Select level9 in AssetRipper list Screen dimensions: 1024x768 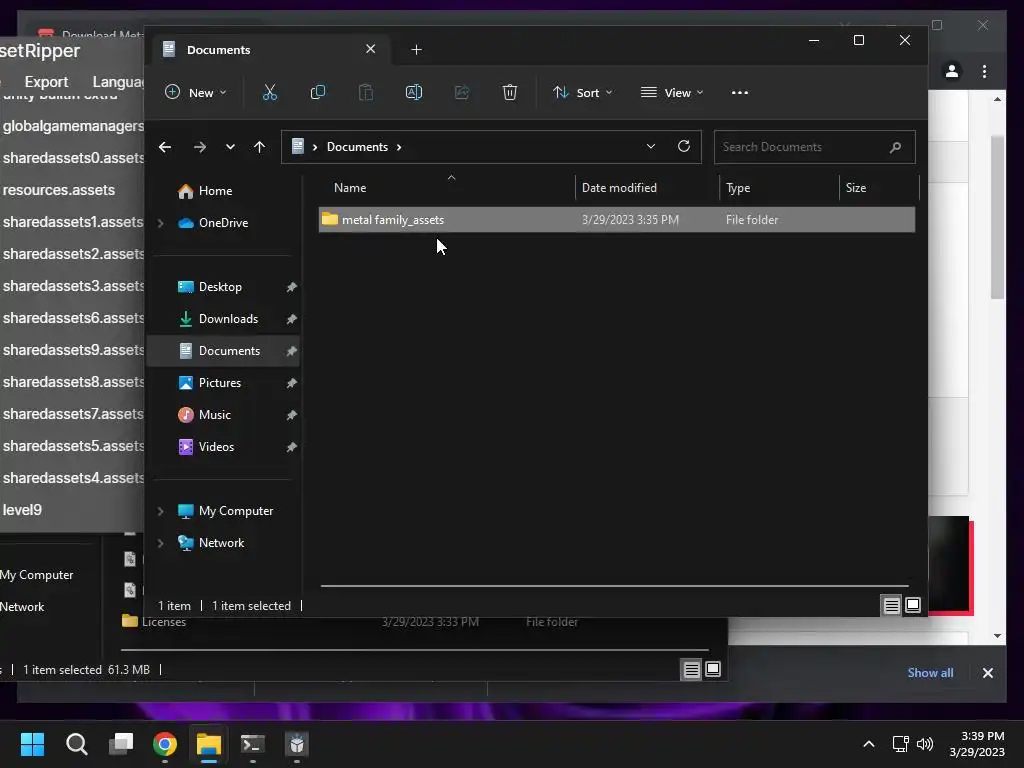(x=22, y=510)
